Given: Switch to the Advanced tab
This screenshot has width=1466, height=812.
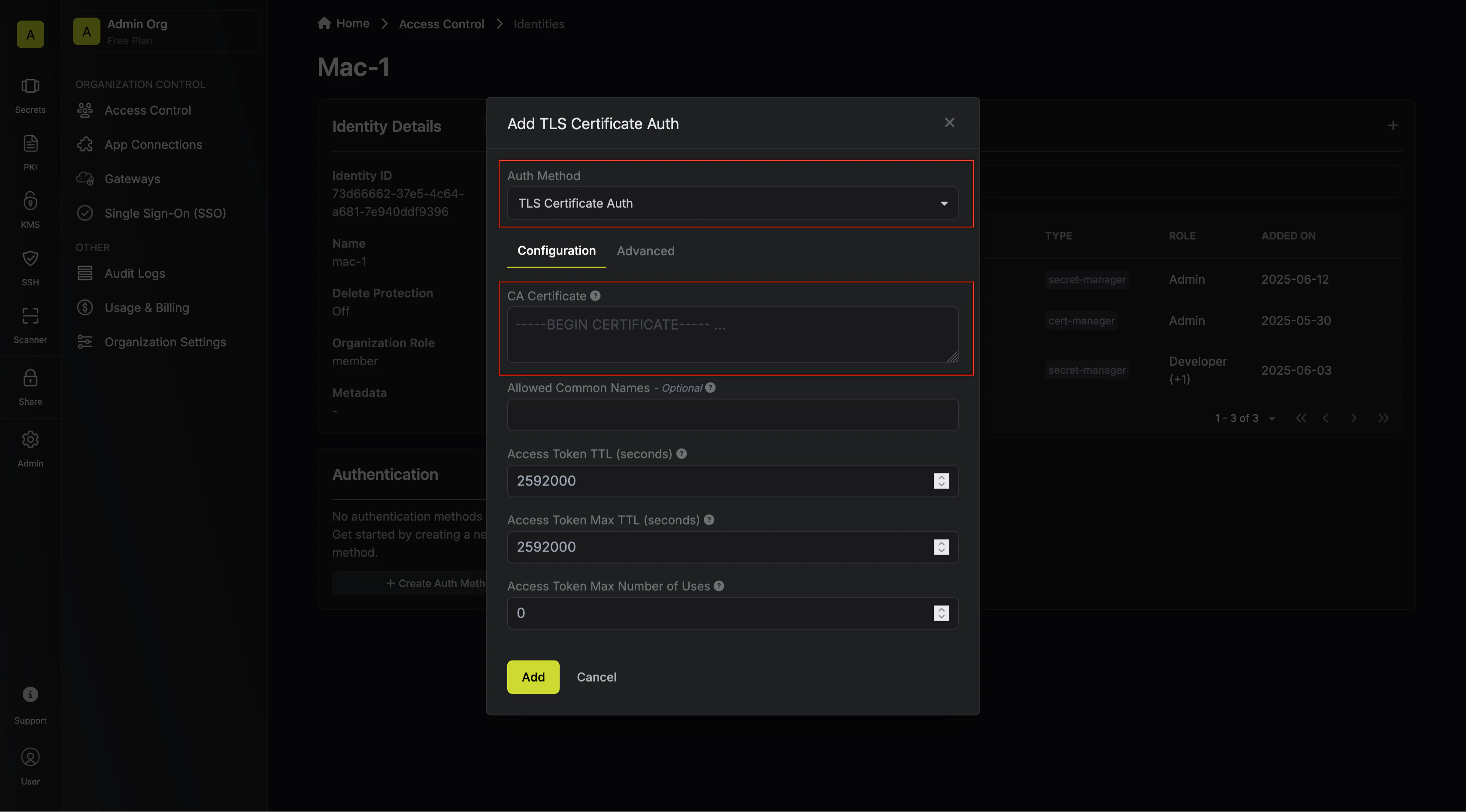Looking at the screenshot, I should [645, 251].
